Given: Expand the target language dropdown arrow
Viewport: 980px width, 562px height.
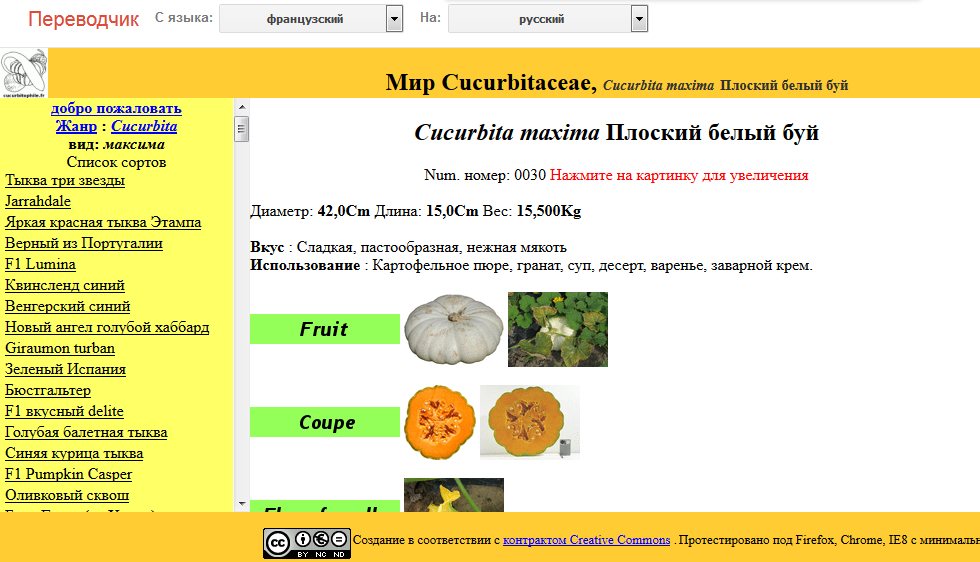Looking at the screenshot, I should 639,19.
